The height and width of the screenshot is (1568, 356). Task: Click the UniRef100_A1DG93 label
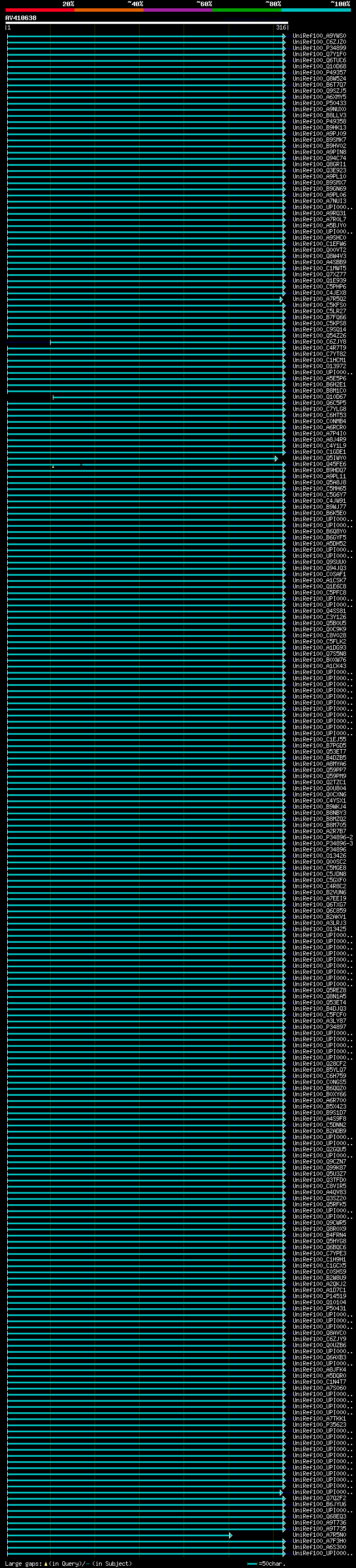point(319,647)
